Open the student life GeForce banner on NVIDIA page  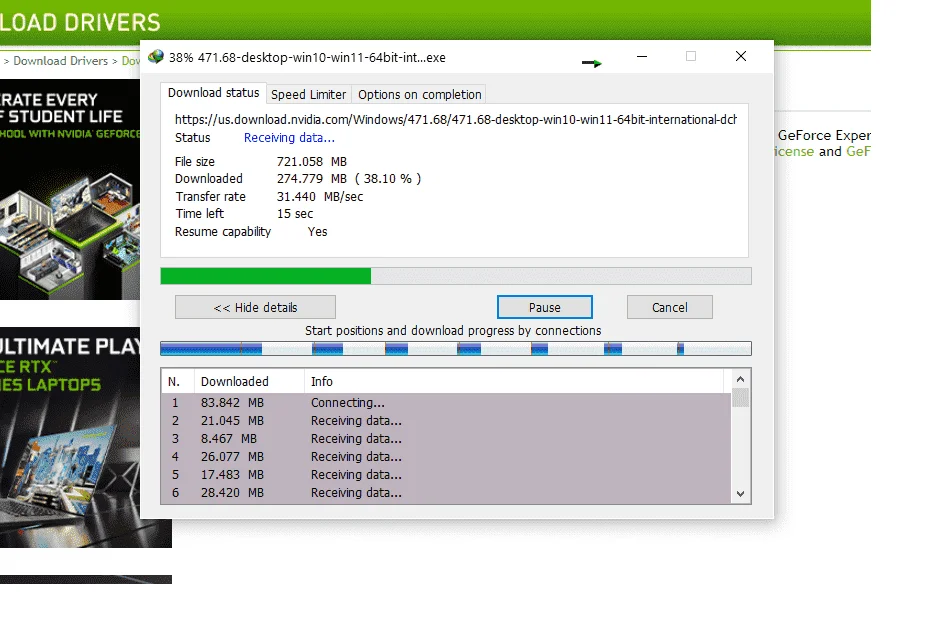(x=70, y=189)
